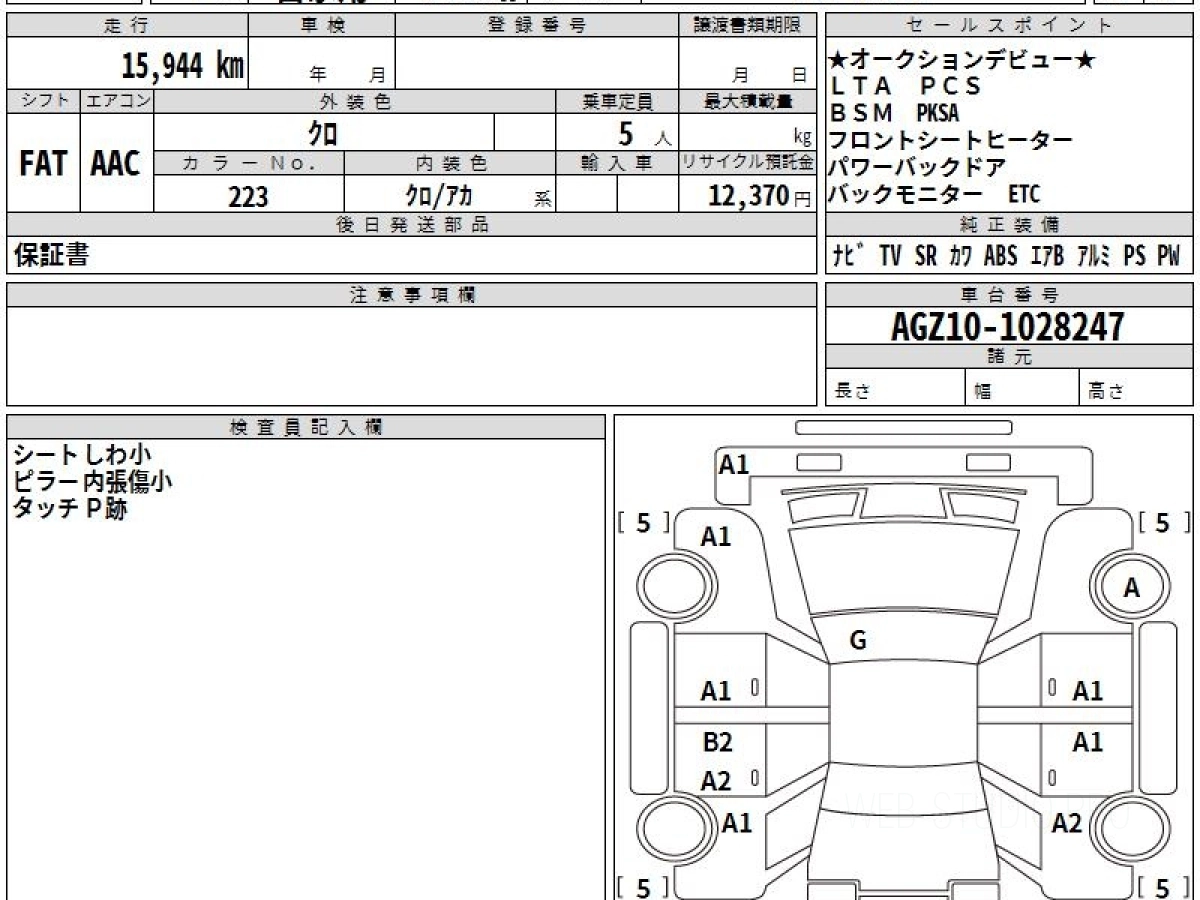Select the 検査員記入欄 header bar
Image resolution: width=1200 pixels, height=900 pixels.
pos(306,427)
